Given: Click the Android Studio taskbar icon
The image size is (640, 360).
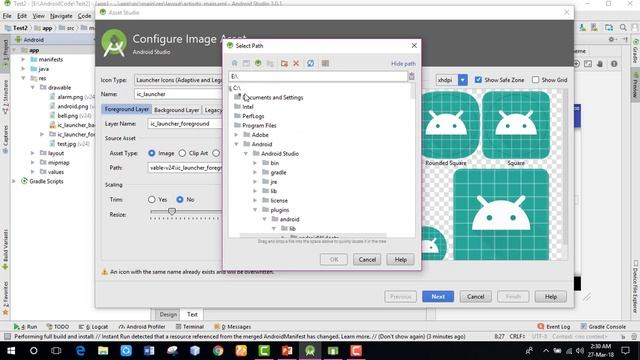Looking at the screenshot, I should (310, 351).
